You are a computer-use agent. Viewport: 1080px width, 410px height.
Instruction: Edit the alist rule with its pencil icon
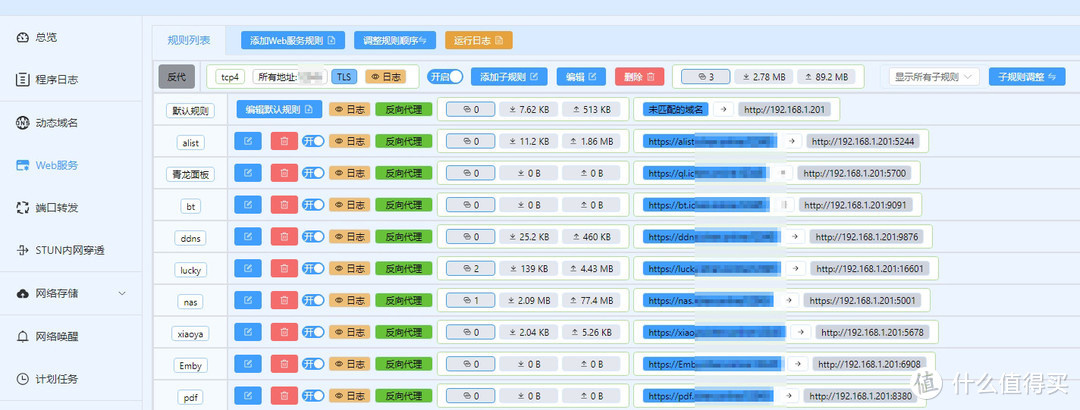click(x=248, y=141)
